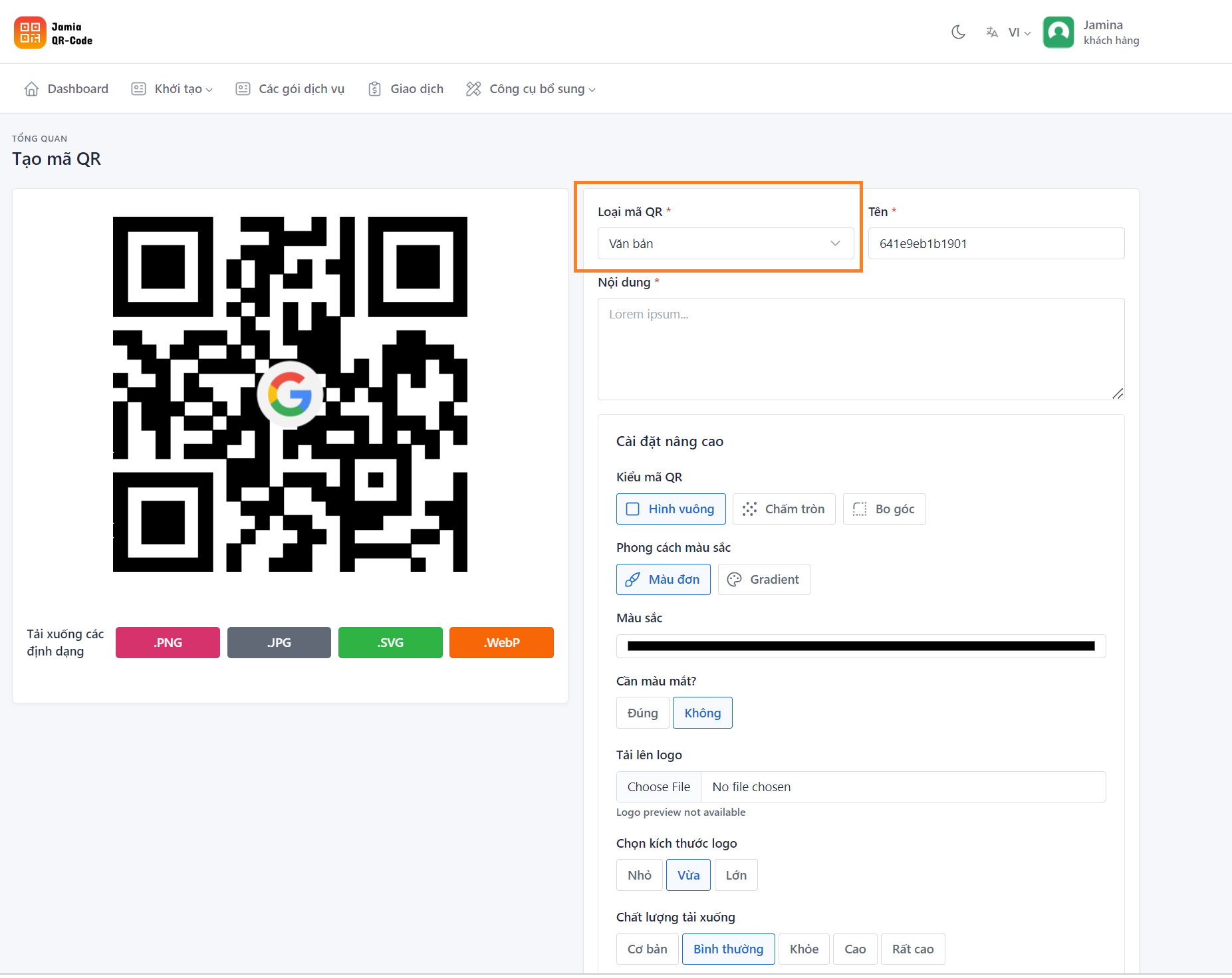
Task: Click the Các gói dịch vụ icon
Action: click(243, 88)
